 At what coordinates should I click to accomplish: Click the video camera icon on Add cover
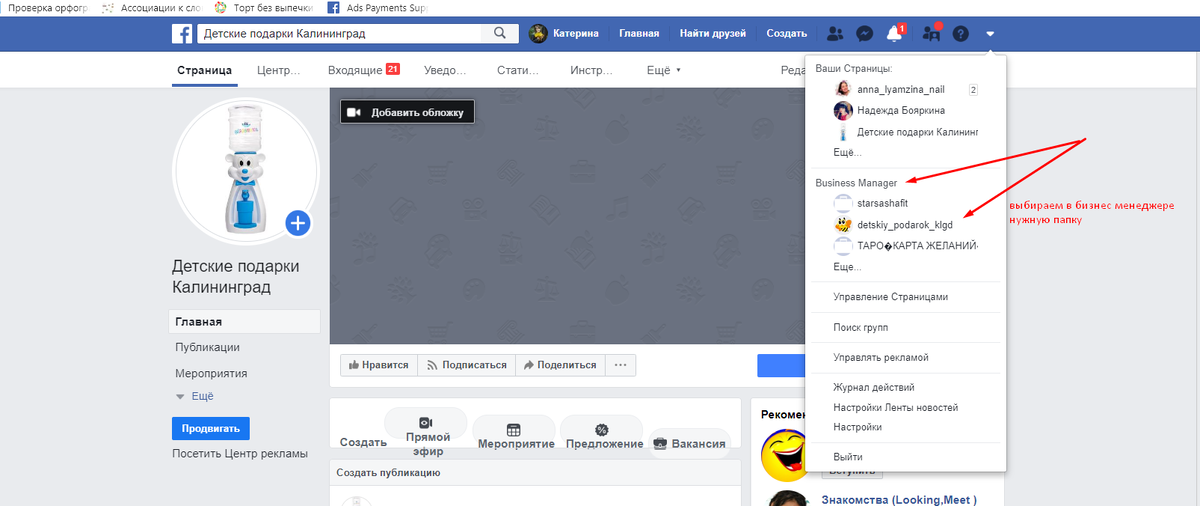click(x=353, y=112)
